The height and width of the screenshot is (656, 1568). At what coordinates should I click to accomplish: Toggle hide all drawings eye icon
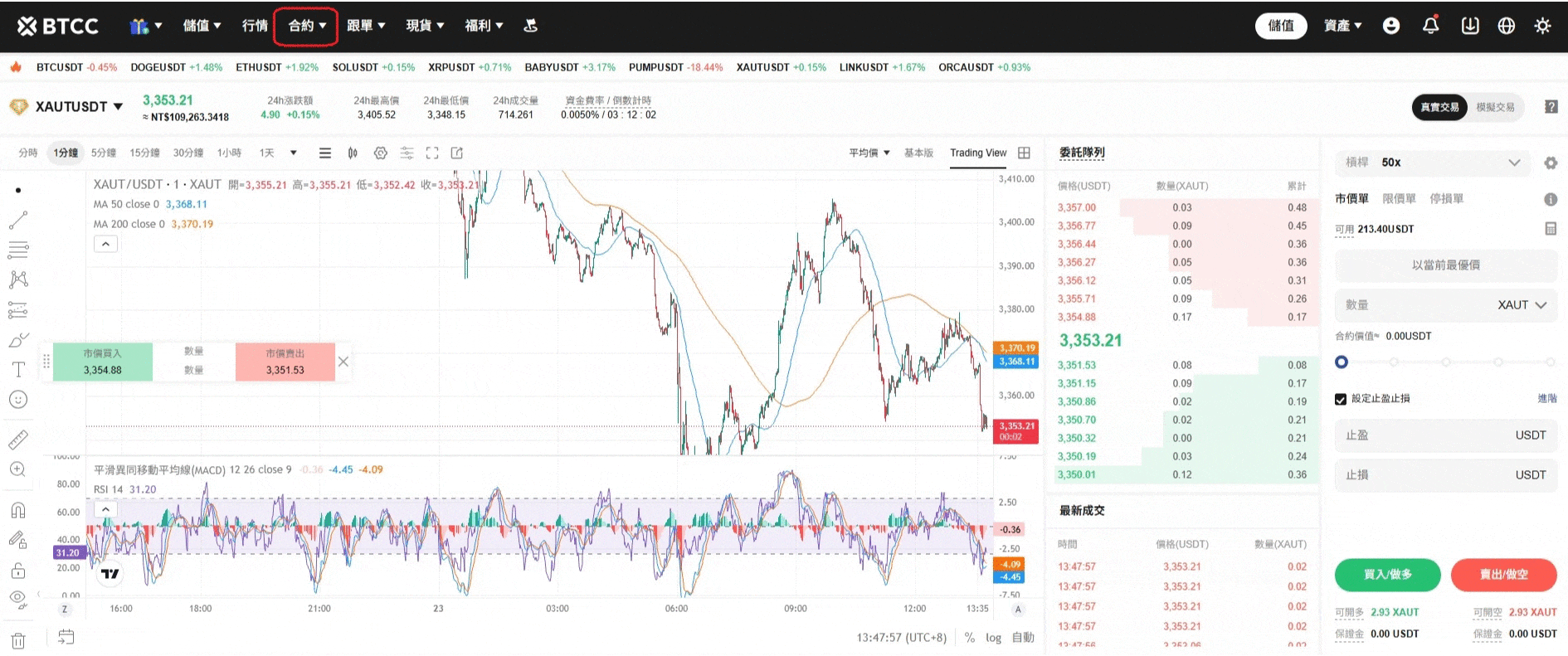(18, 599)
